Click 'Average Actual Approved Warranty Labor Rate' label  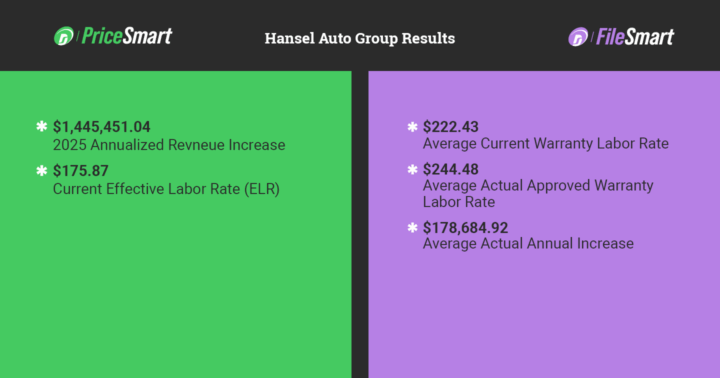pyautogui.click(x=538, y=194)
